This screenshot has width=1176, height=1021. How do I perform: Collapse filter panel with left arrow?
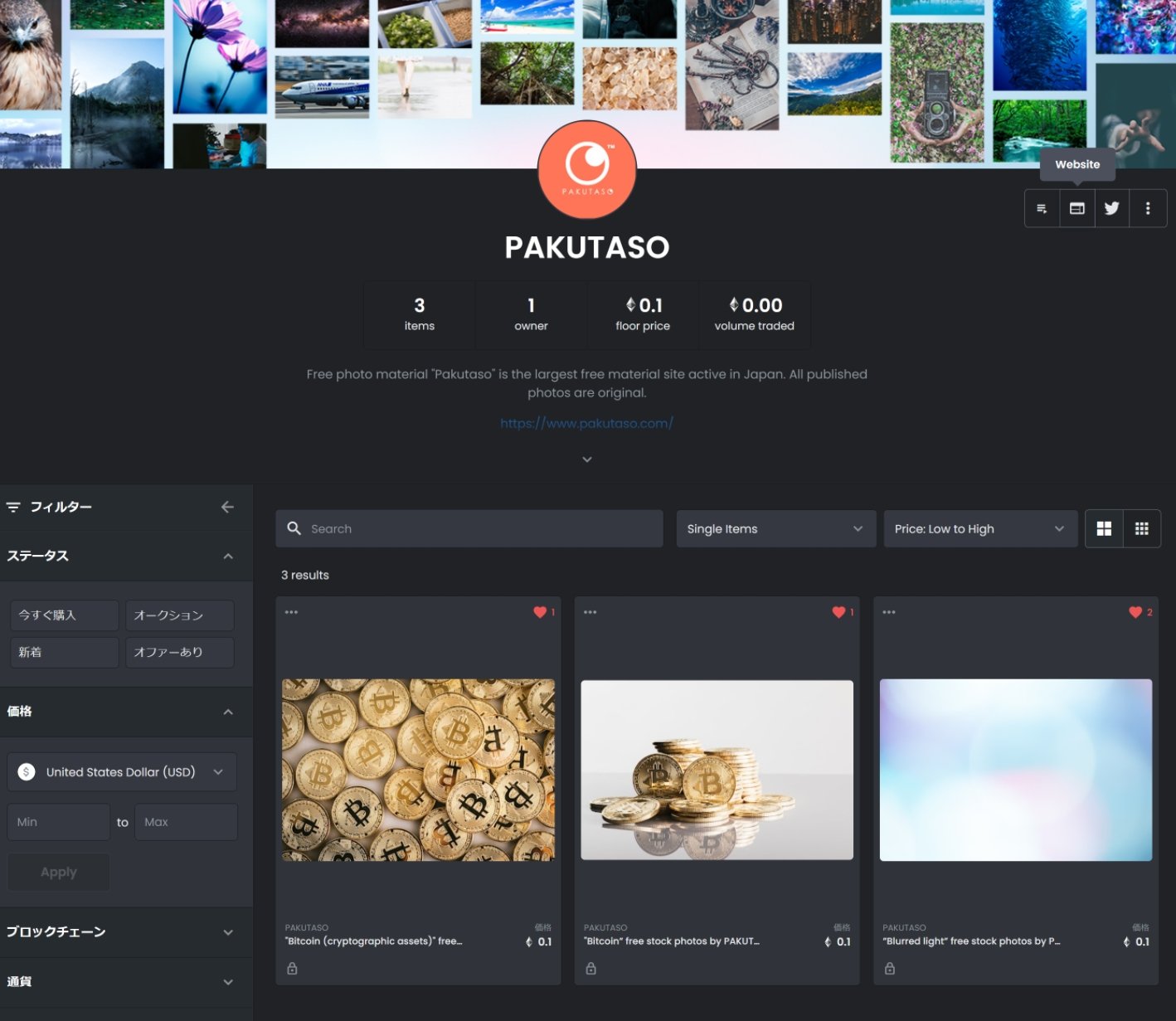[227, 507]
